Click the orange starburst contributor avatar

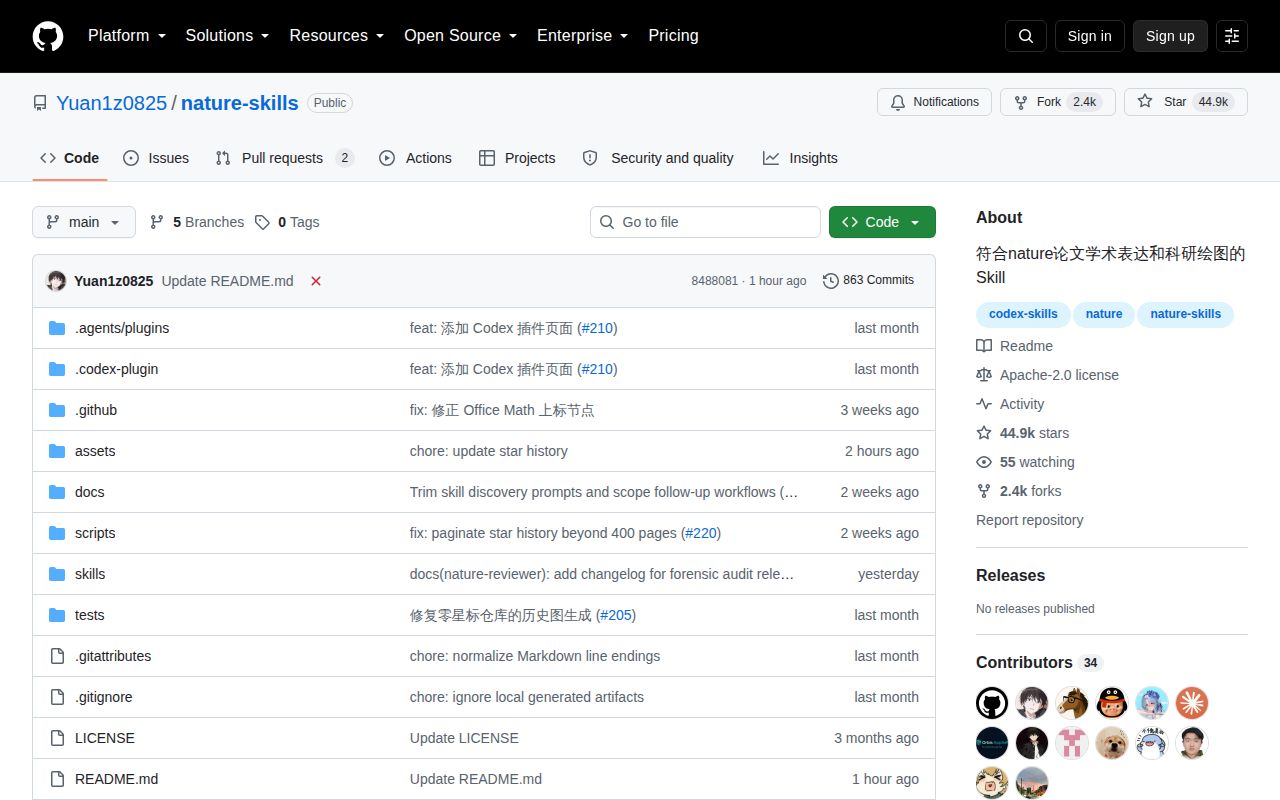1192,703
